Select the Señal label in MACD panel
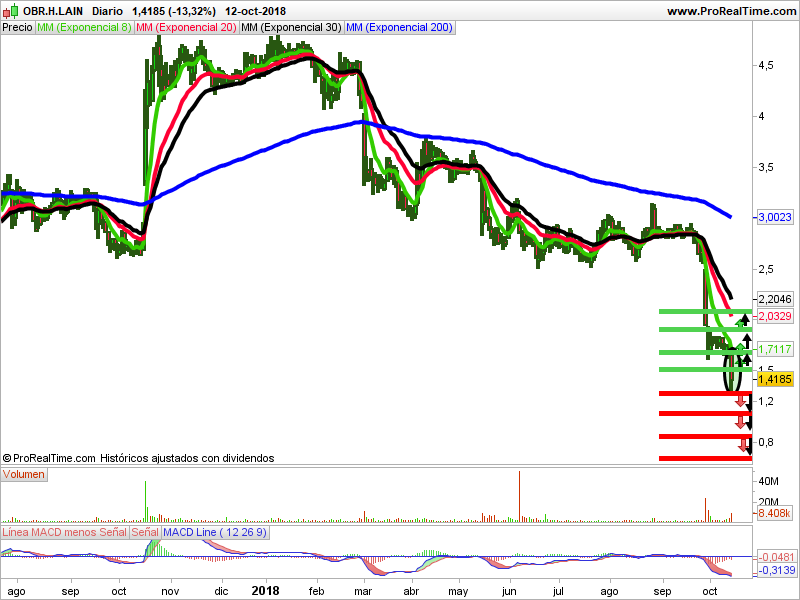The width and height of the screenshot is (800, 600). click(145, 532)
